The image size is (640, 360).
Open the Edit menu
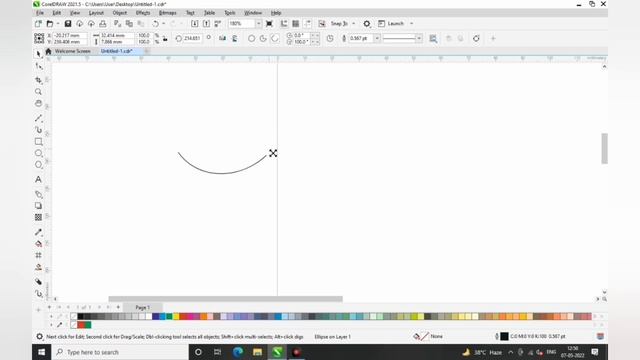(56, 13)
